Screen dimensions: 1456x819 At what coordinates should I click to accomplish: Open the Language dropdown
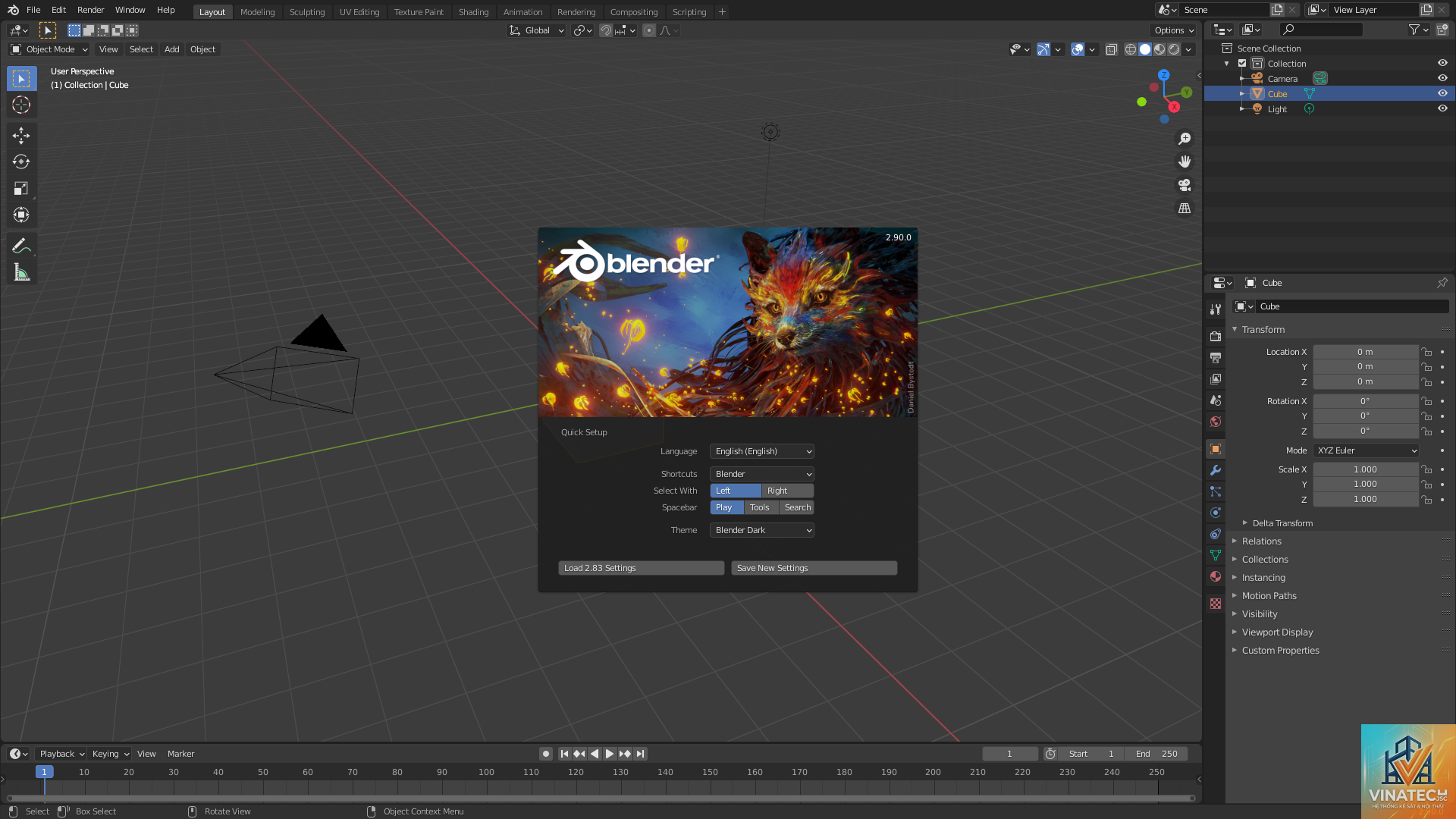click(762, 451)
